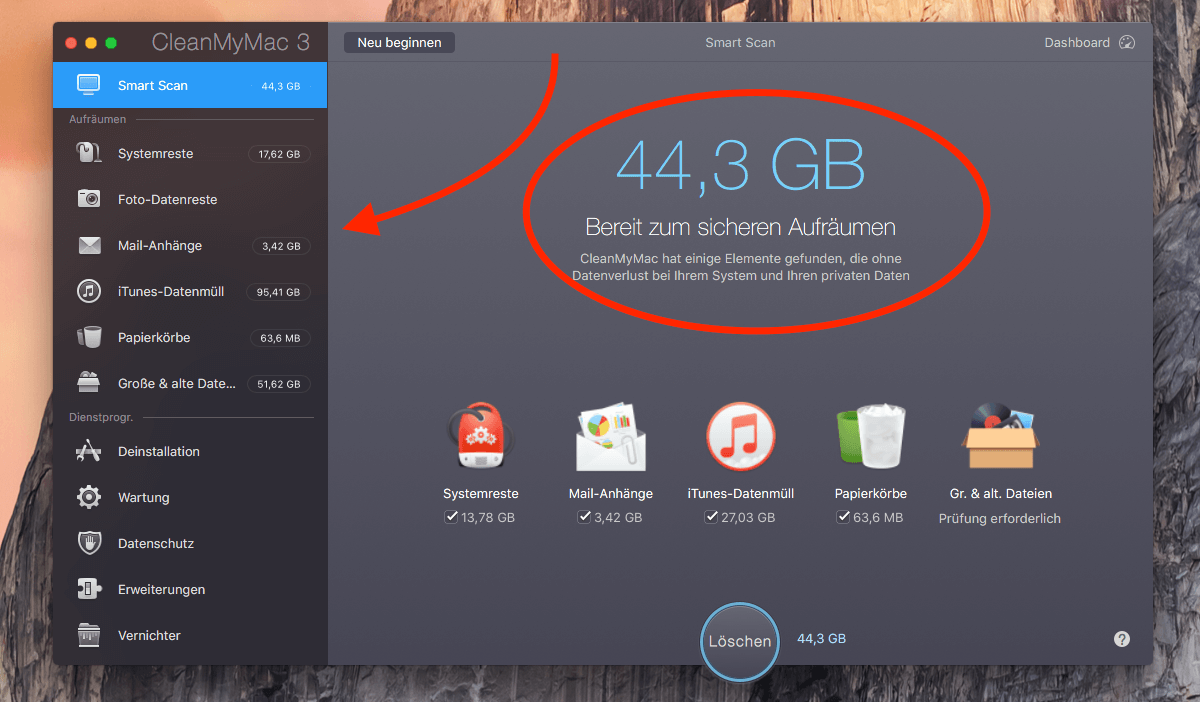Click the yellow minimize window button
This screenshot has height=702, width=1200.
coord(91,43)
